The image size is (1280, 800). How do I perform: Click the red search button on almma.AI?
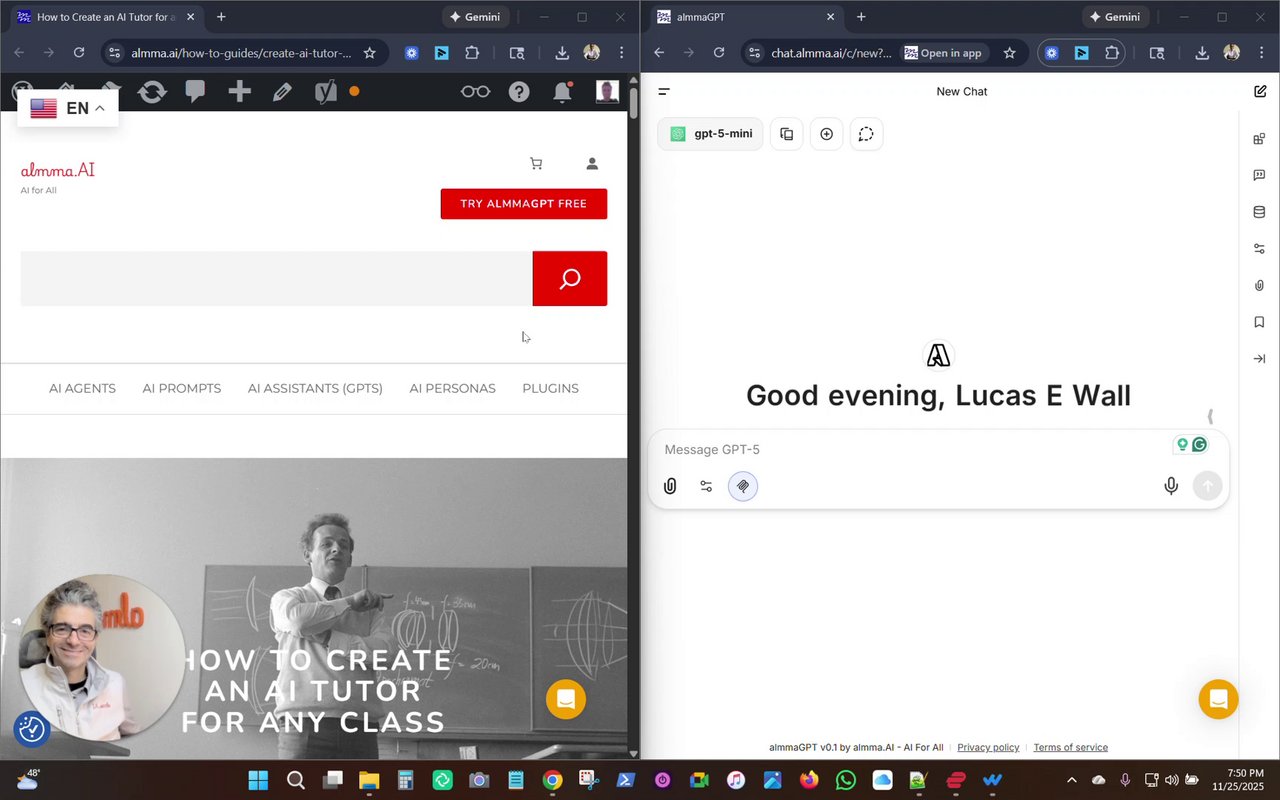570,278
